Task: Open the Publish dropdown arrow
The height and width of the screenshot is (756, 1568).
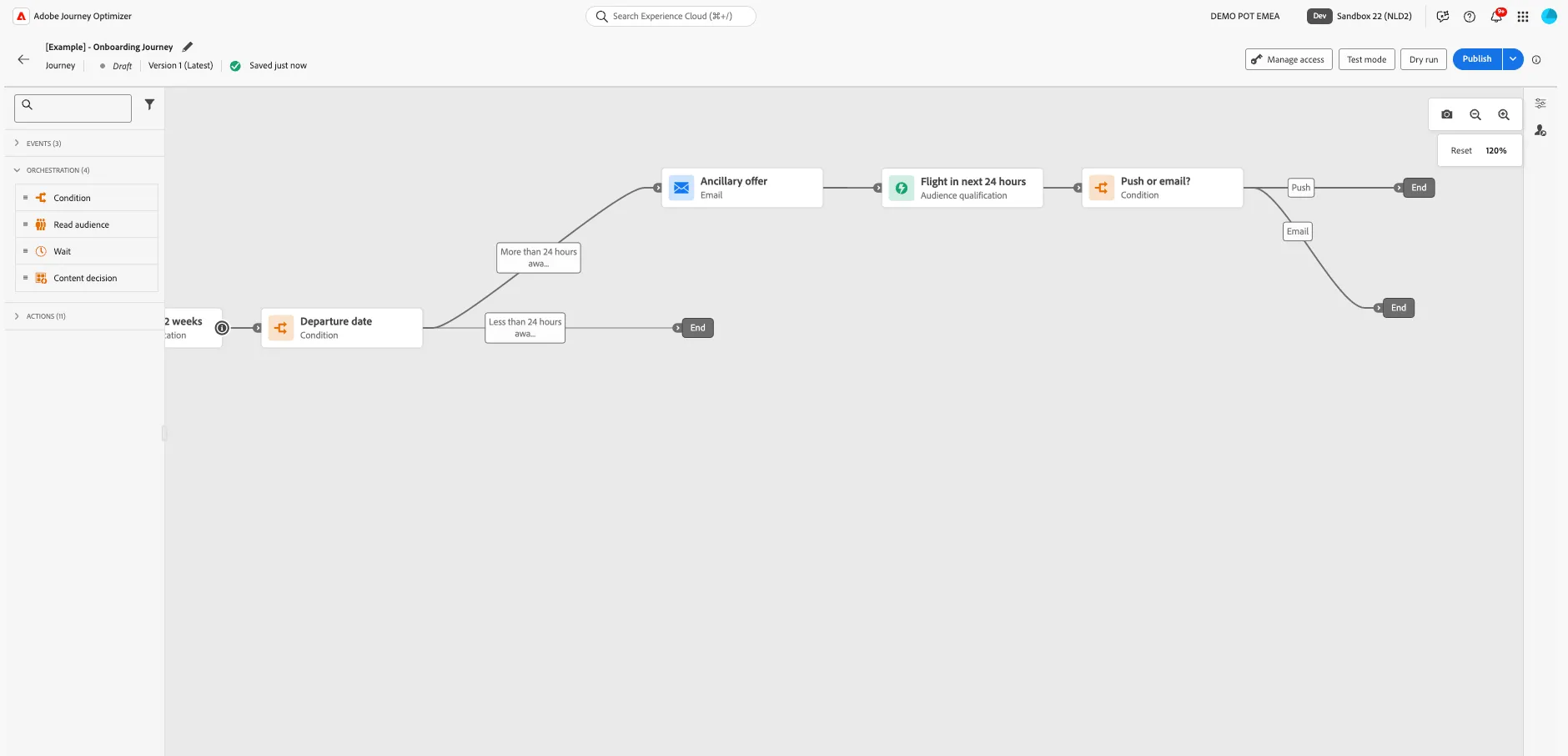Action: (1513, 59)
